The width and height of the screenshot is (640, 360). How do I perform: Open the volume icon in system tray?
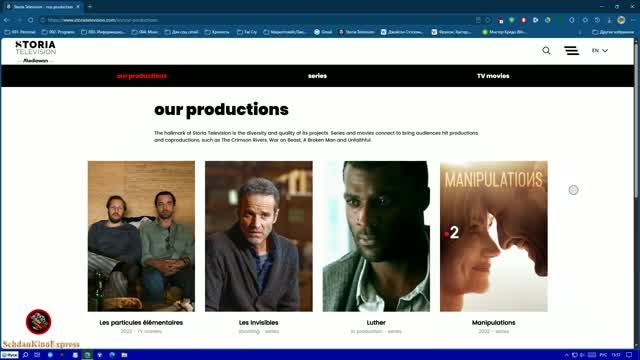[x=582, y=355]
